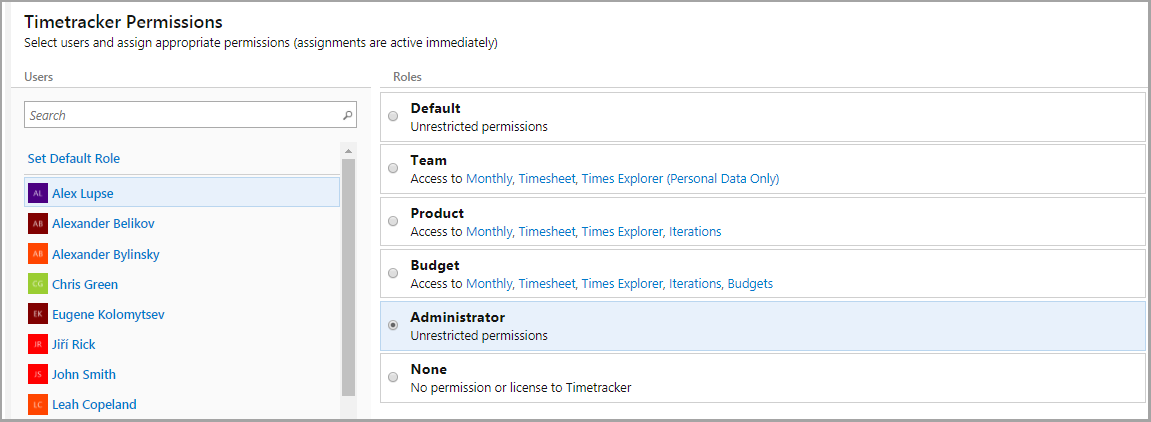
Task: Click the Search users input field
Action: (x=190, y=115)
